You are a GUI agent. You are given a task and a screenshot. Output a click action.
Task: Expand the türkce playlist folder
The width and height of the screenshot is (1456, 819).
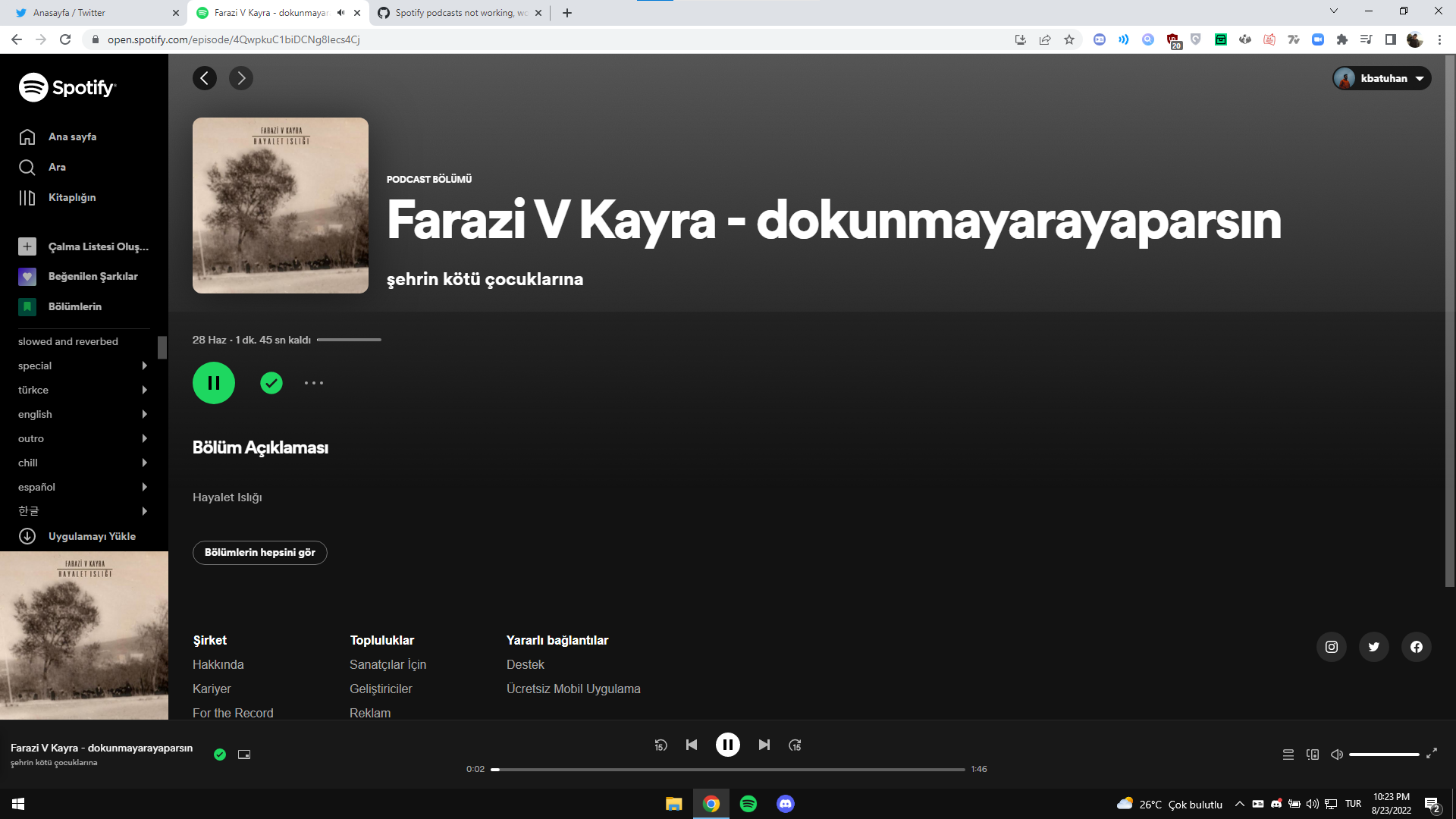(144, 390)
